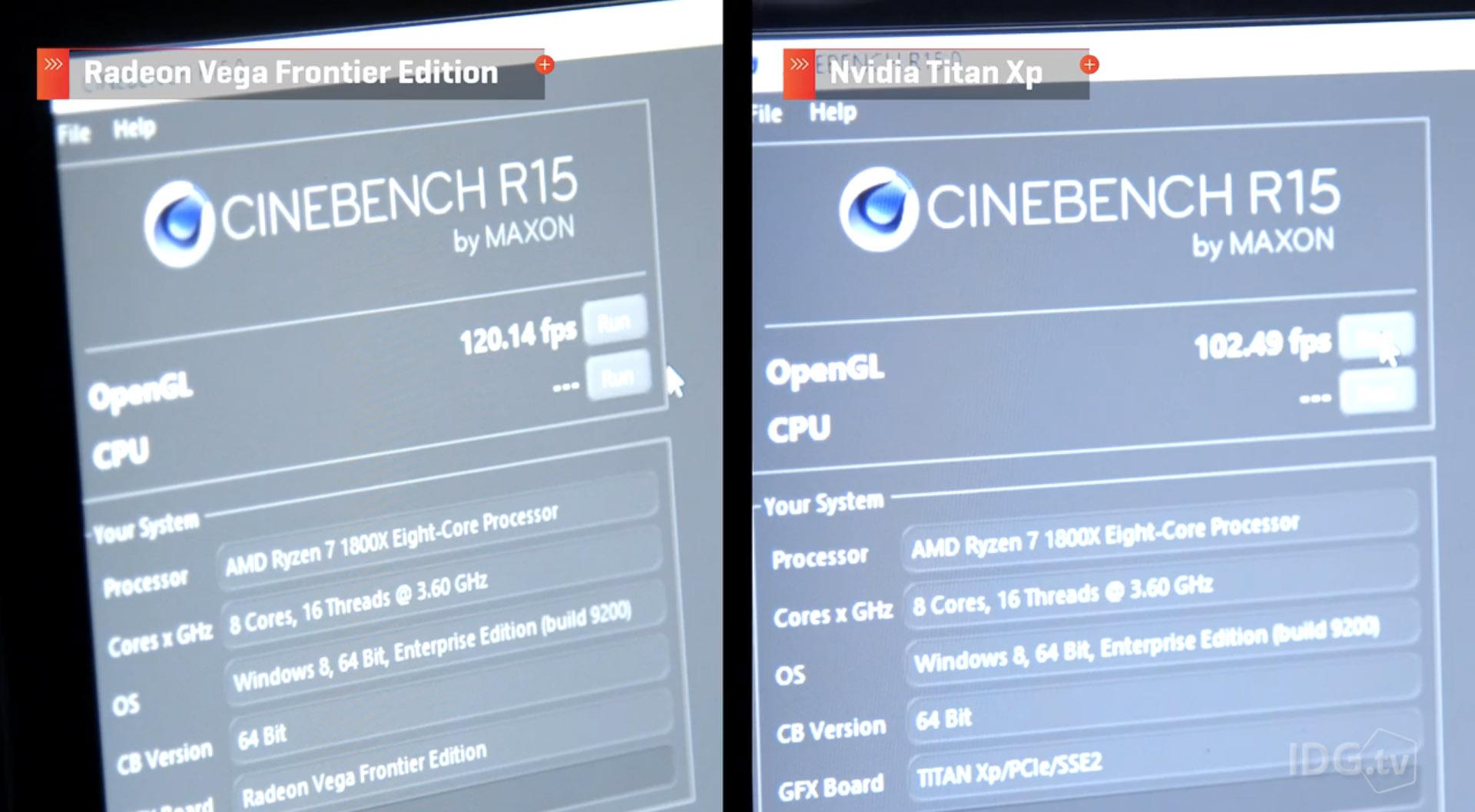Click OpenGL label in right window
This screenshot has height=812, width=1475.
[825, 370]
